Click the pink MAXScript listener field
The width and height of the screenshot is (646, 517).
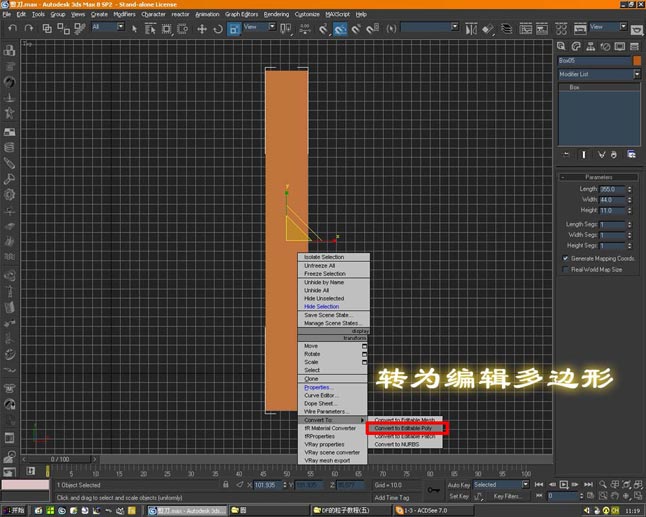coord(25,485)
